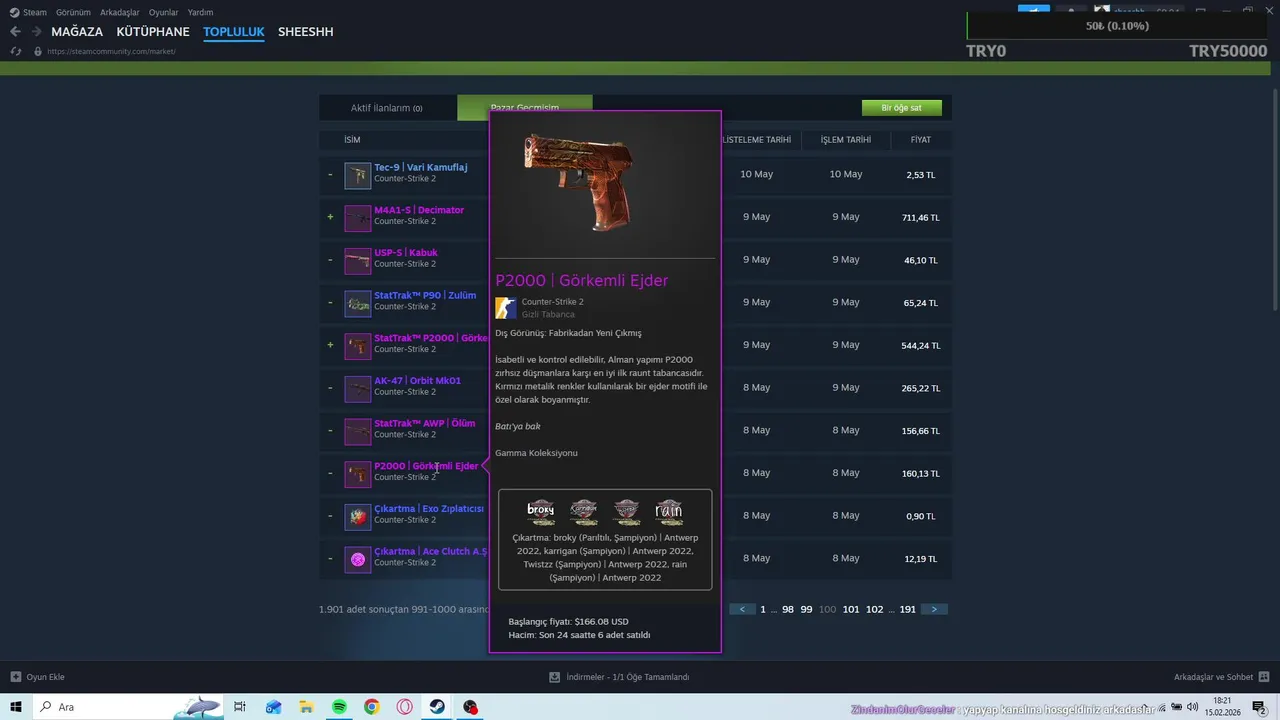1280x720 pixels.
Task: Click the rain sticker icon in tooltip
Action: point(669,511)
